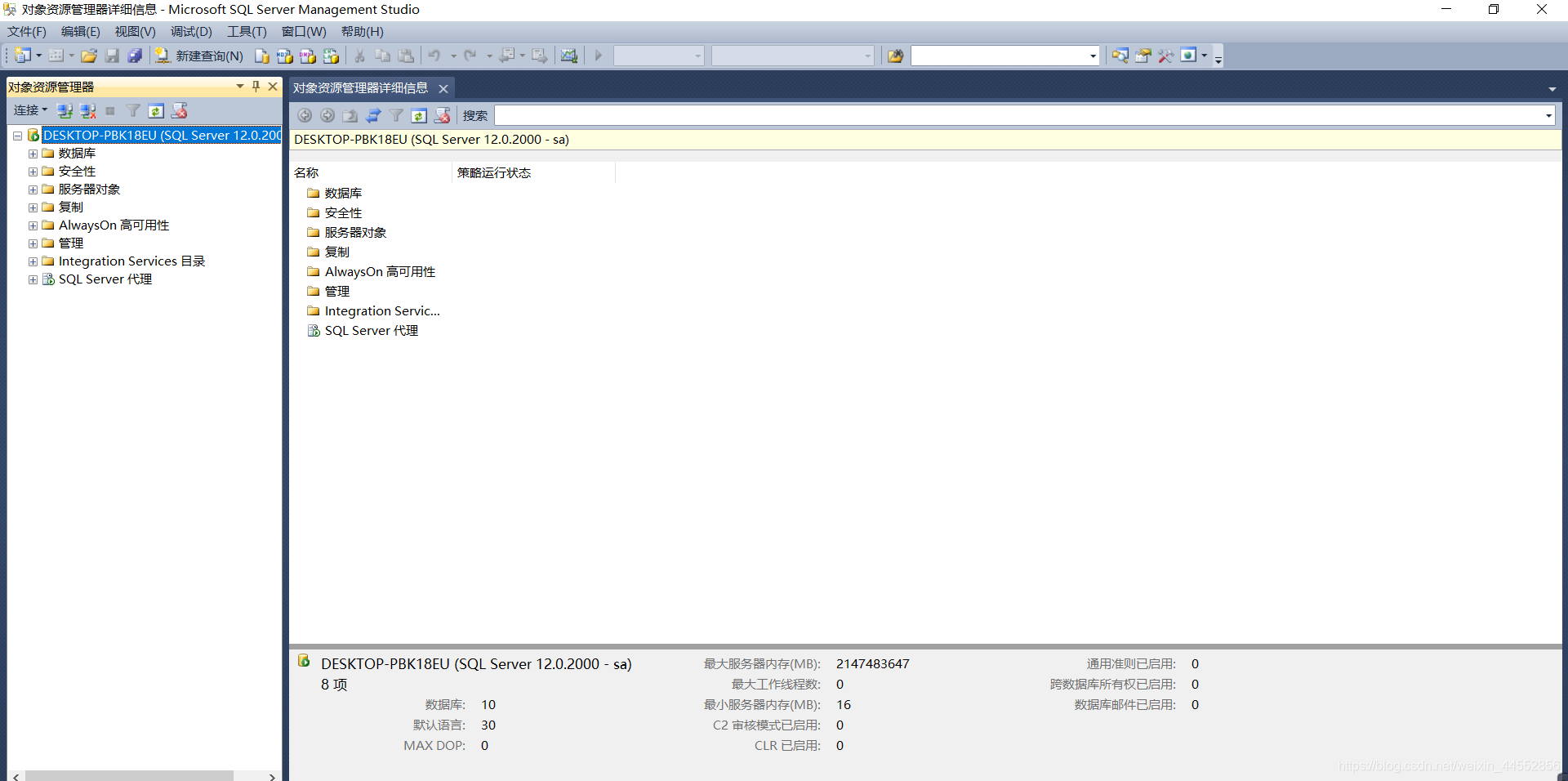Click the Connect Object Explorer icon
This screenshot has width=1568, height=781.
65,110
